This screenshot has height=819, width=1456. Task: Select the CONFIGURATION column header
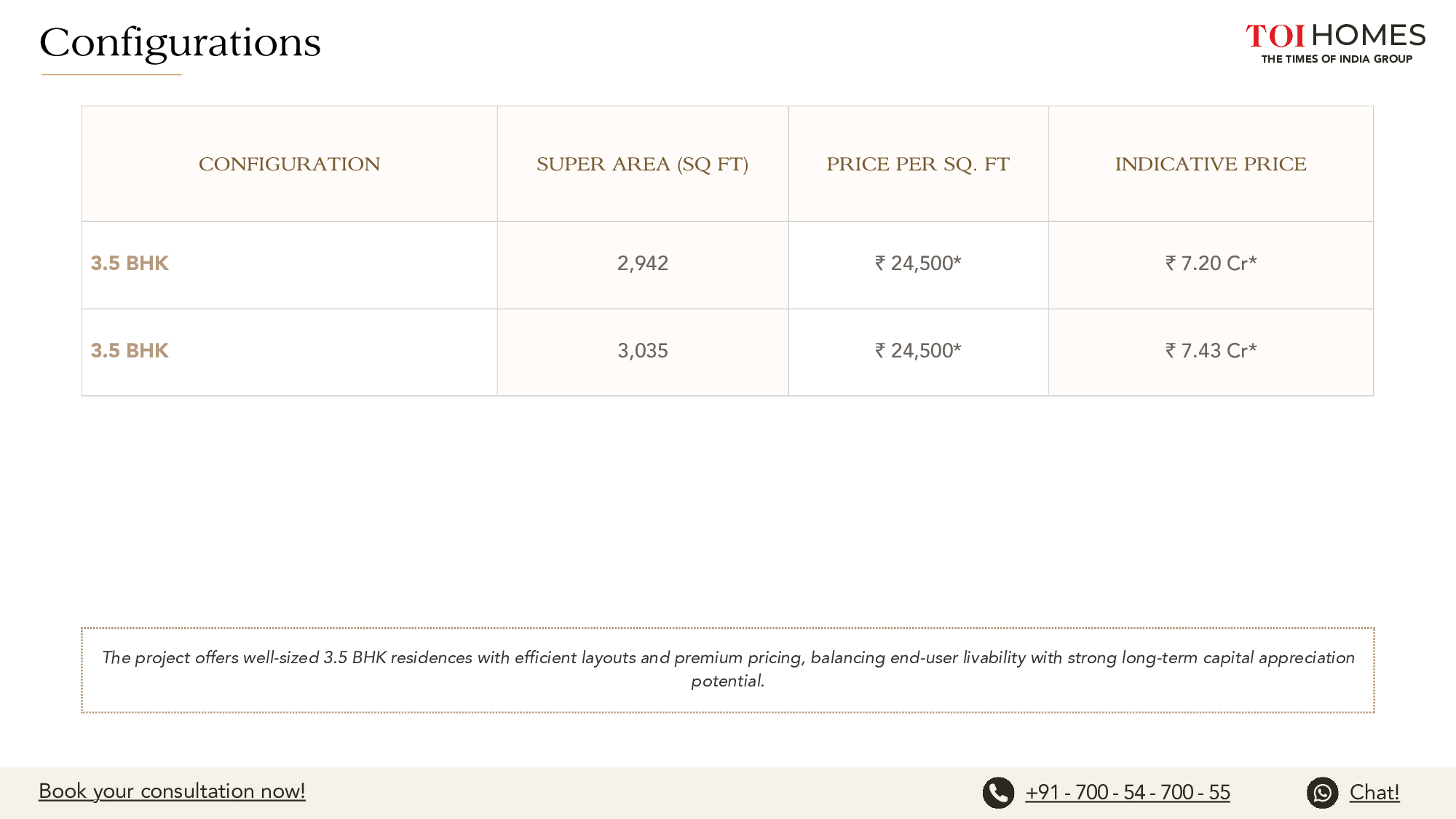pyautogui.click(x=289, y=165)
